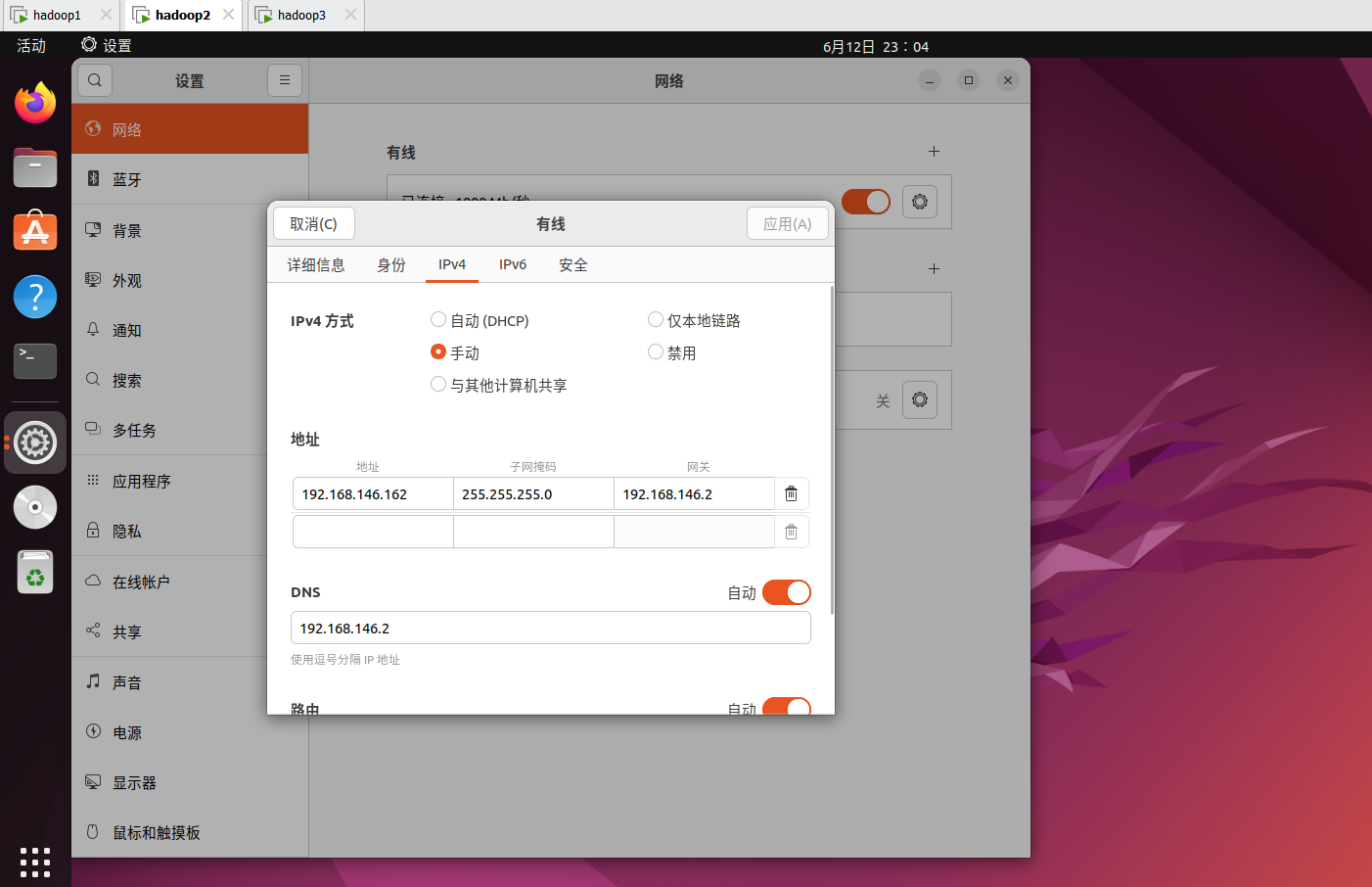Screen dimensions: 1372x887
Task: Open 鼠标和触摸板 settings in sidebar
Action: click(190, 832)
